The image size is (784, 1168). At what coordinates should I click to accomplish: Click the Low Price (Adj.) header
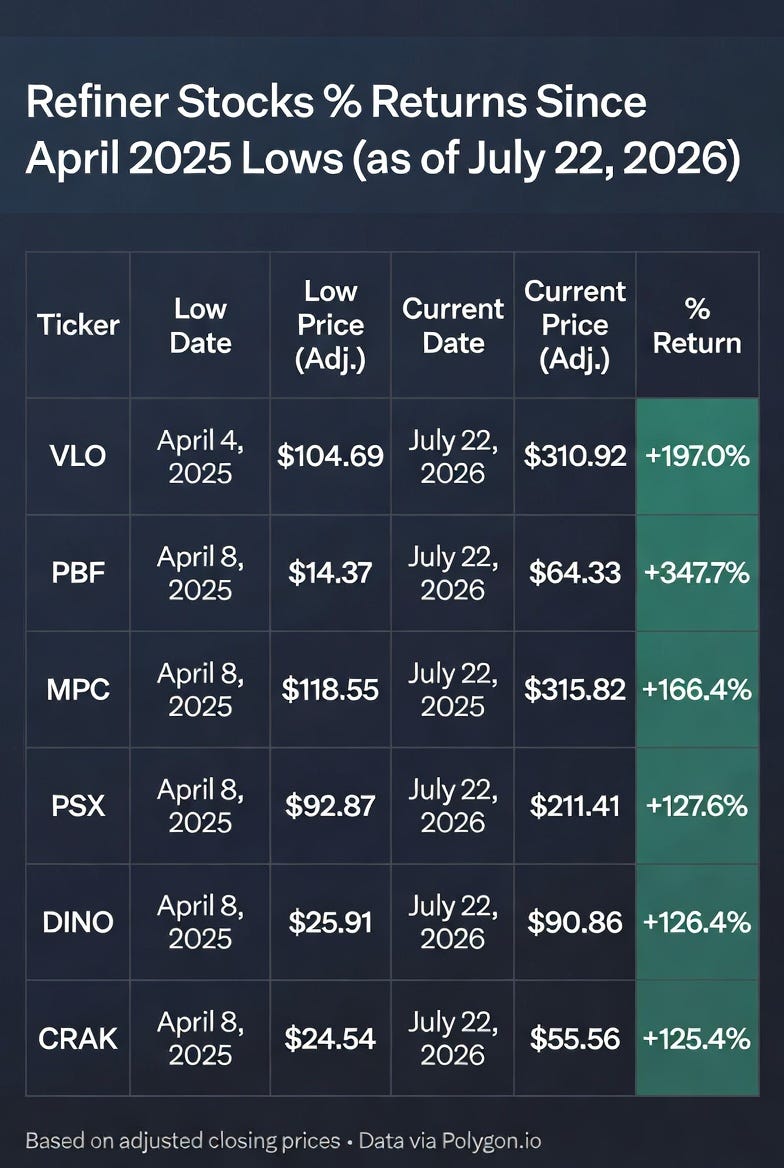tap(330, 325)
